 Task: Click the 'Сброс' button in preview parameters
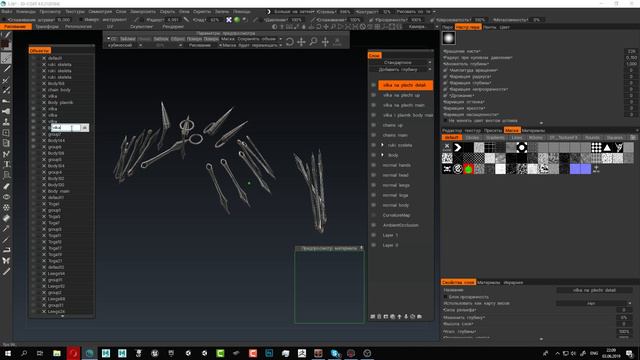(x=178, y=39)
